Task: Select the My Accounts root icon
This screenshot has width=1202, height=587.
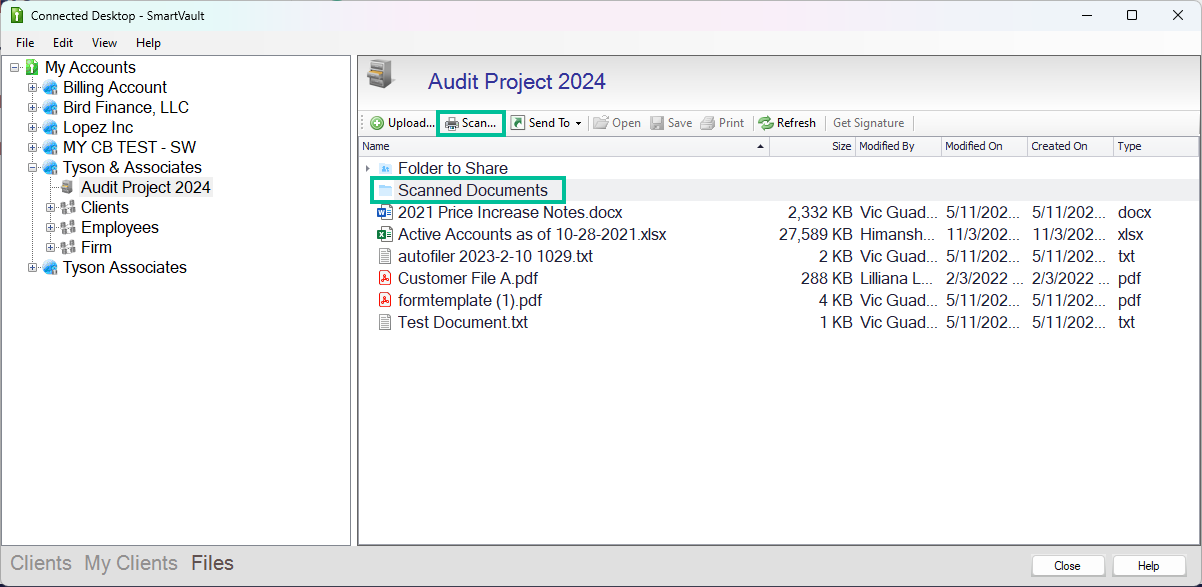Action: pyautogui.click(x=32, y=67)
